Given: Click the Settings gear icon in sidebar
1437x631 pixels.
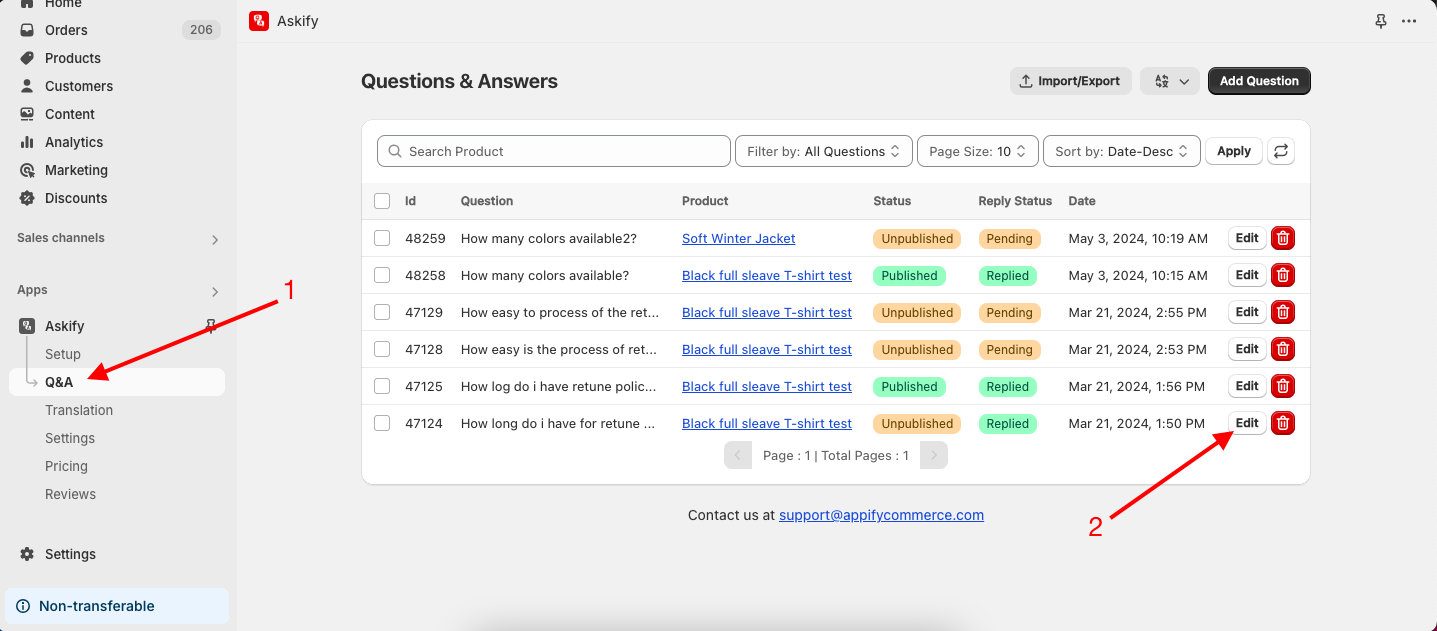Looking at the screenshot, I should tap(27, 554).
